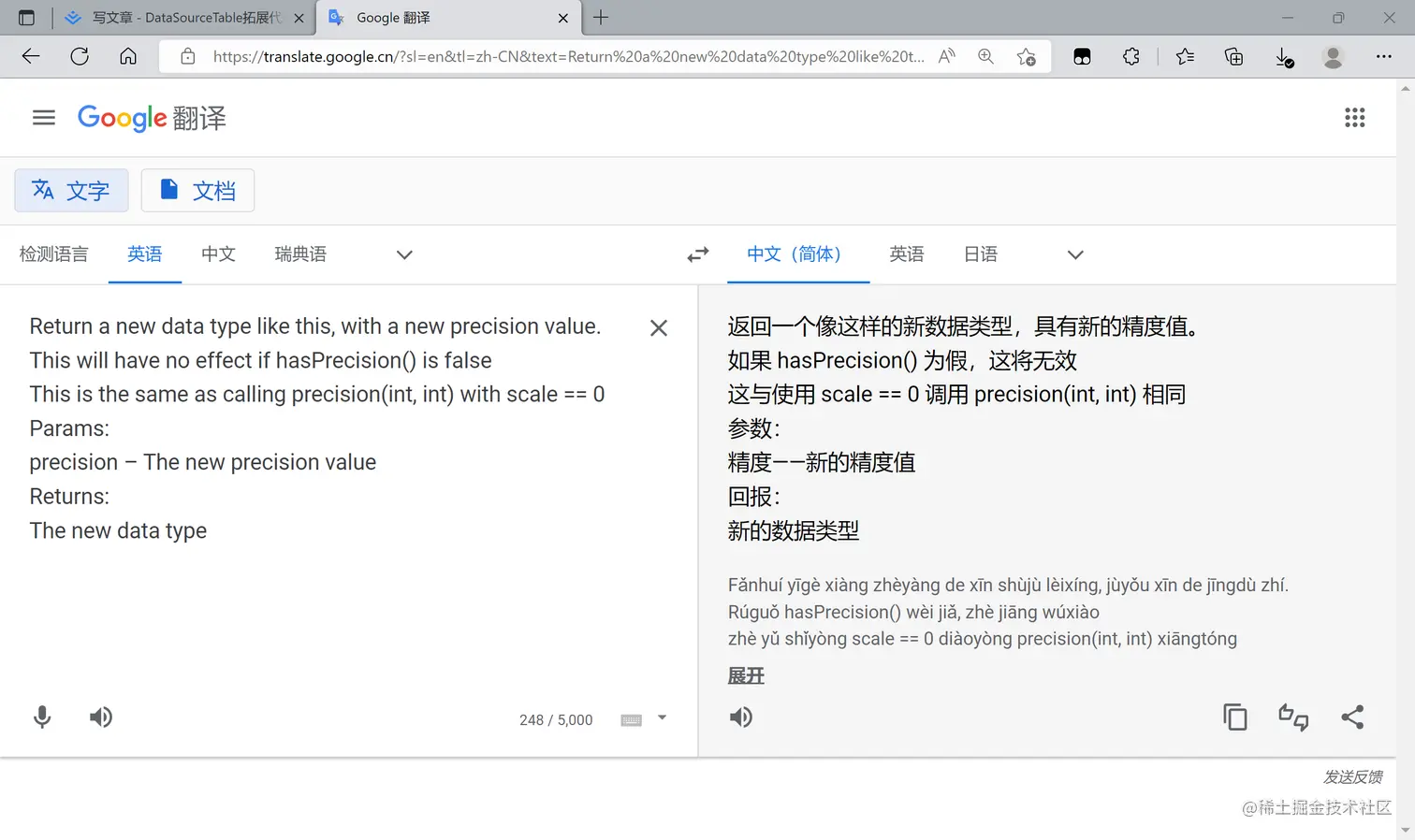The height and width of the screenshot is (840, 1415).
Task: Click the page scrollbar down arrow
Action: 1406,831
